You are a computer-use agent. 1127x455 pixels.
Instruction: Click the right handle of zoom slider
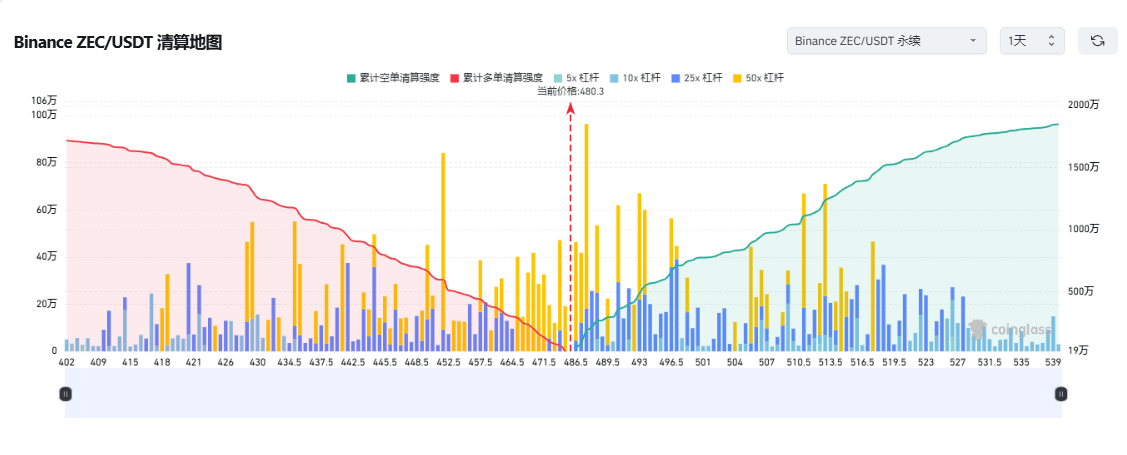[1060, 394]
